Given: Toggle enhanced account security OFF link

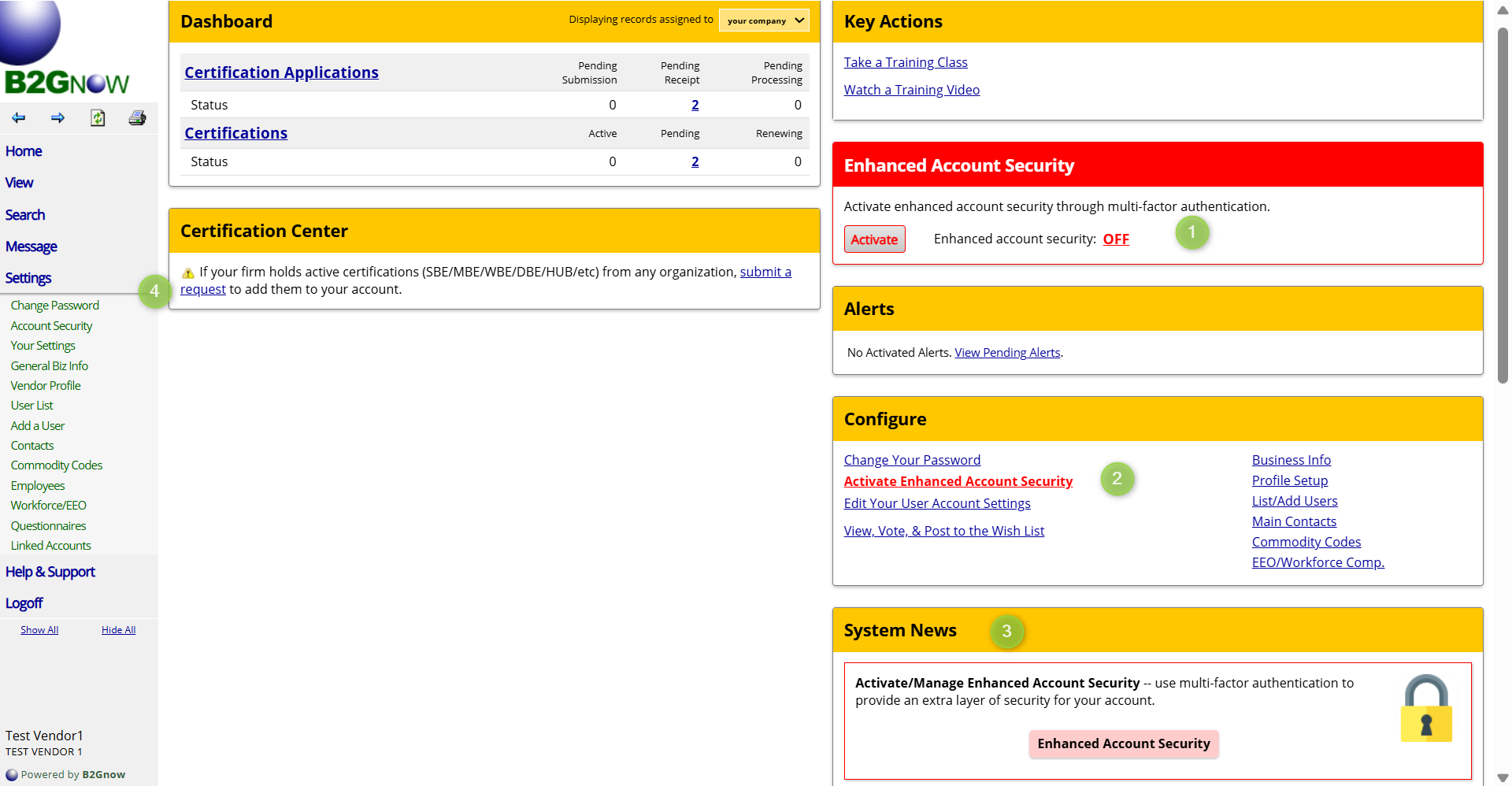Looking at the screenshot, I should coord(1115,239).
